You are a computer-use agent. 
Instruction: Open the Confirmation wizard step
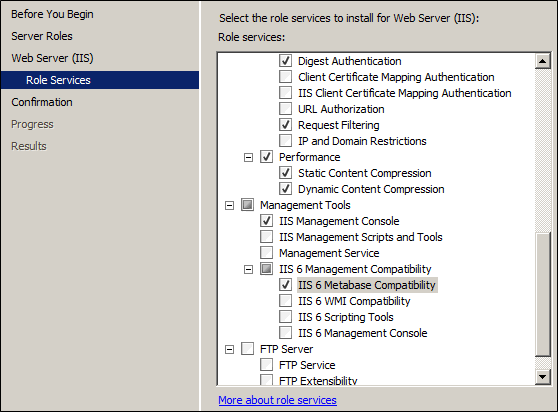(x=42, y=102)
